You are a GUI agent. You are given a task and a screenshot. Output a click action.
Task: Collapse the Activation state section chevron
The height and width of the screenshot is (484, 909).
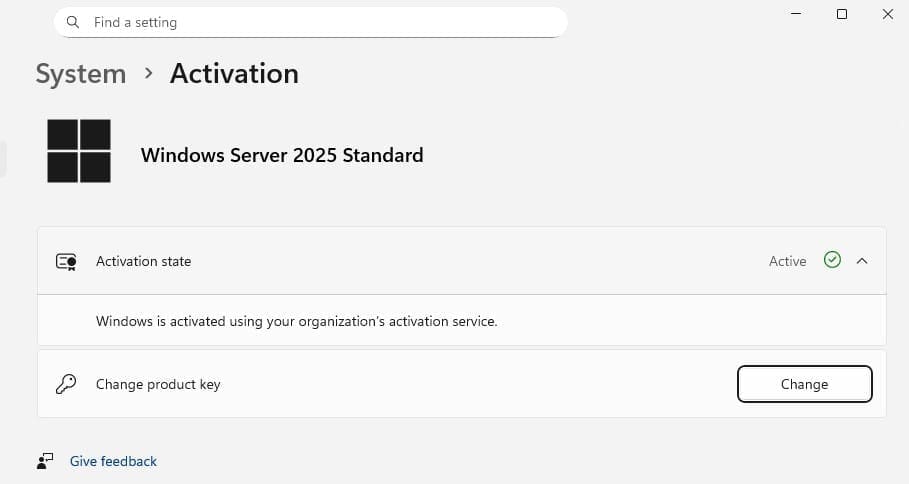862,261
